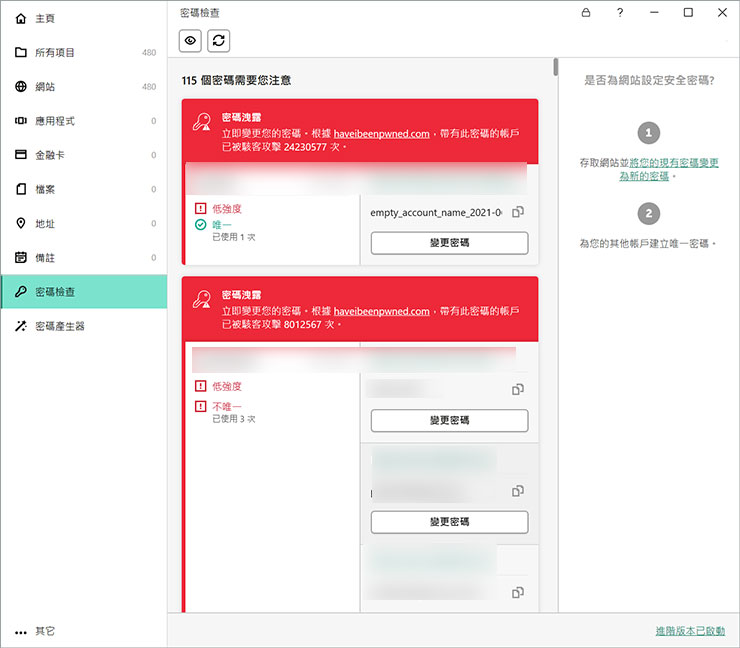This screenshot has height=648, width=740.
Task: Click the 不唯一 status in second card
Action: coord(227,406)
